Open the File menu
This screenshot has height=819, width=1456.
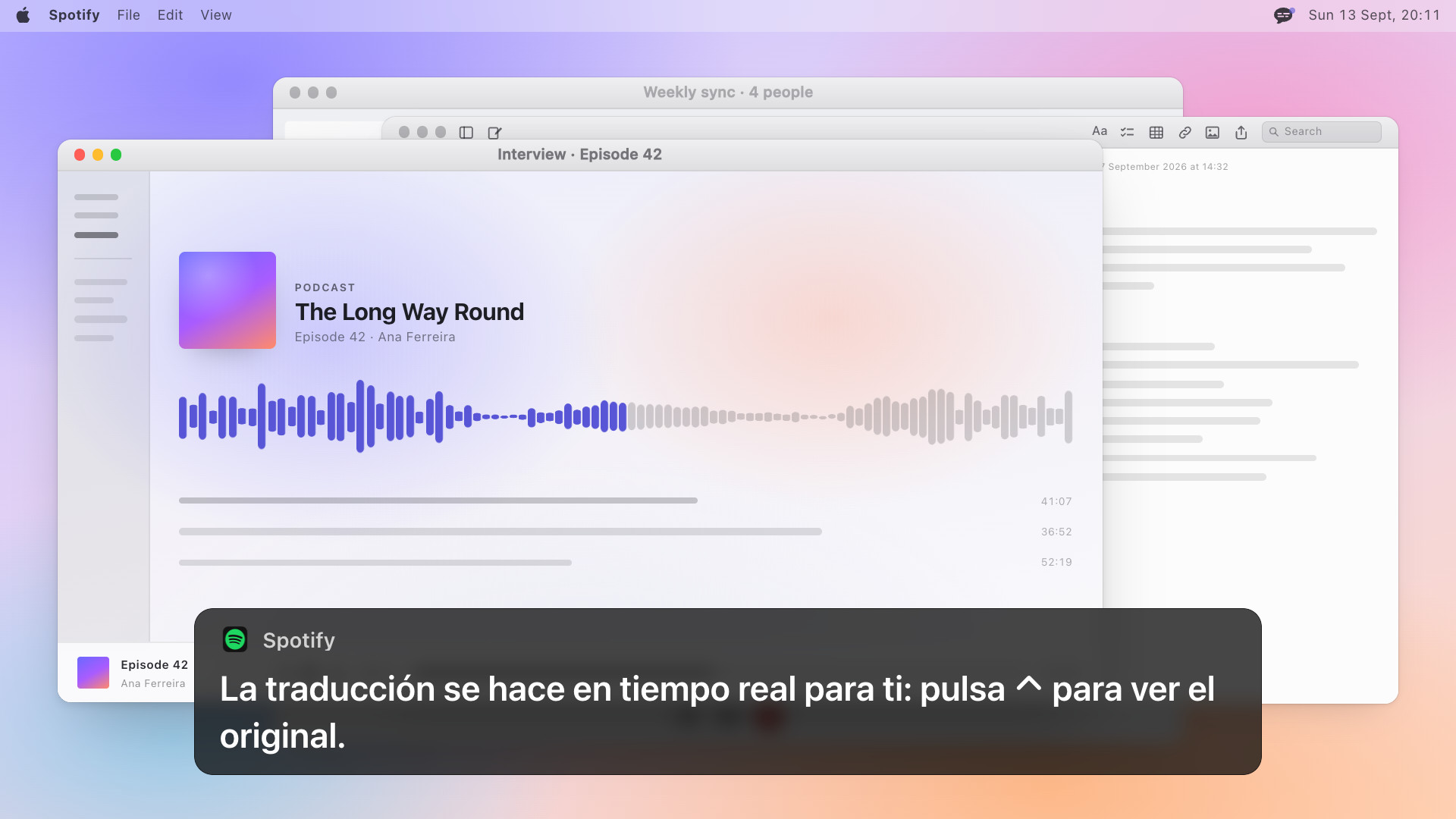pos(128,15)
